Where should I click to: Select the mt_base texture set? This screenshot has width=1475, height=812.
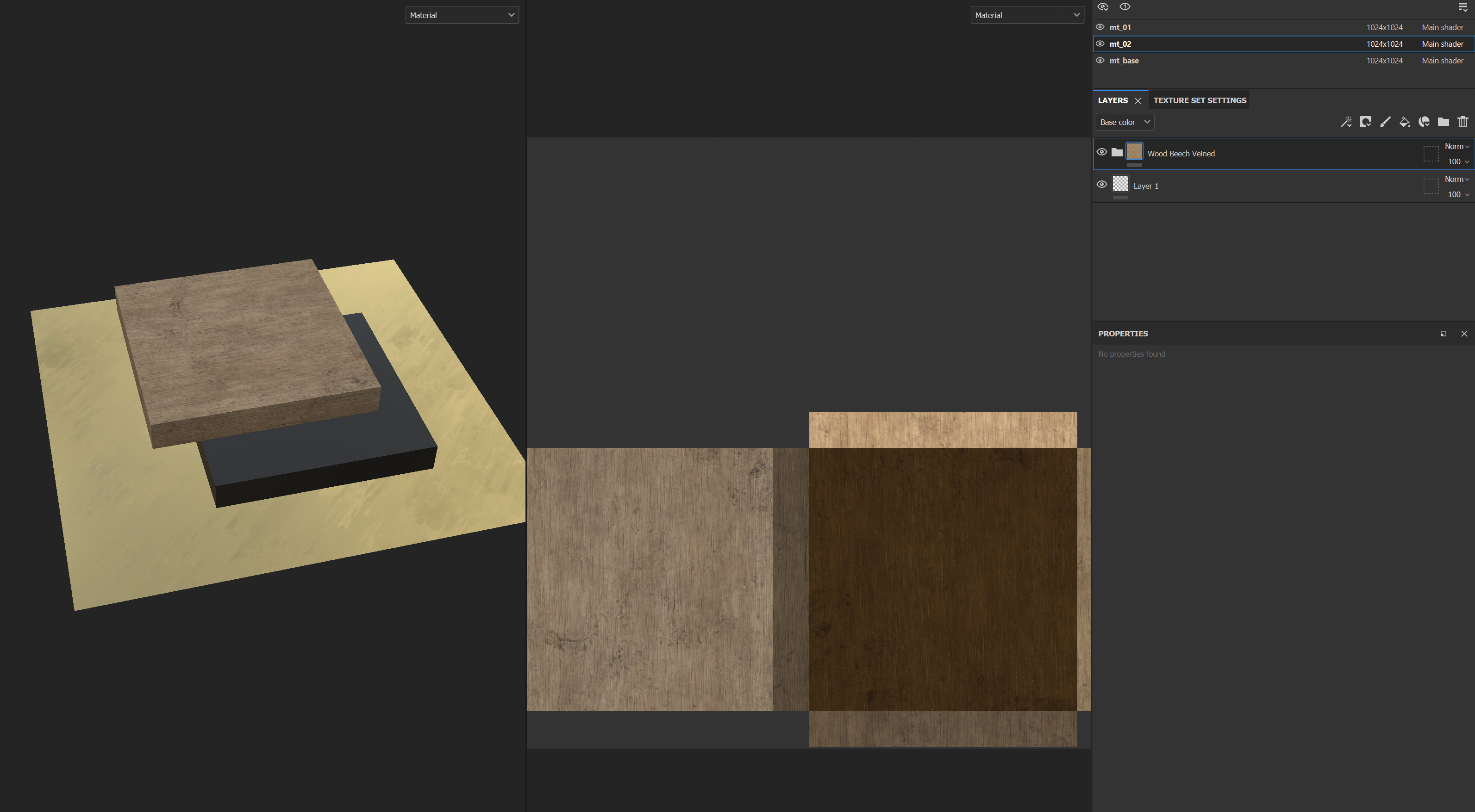1124,61
